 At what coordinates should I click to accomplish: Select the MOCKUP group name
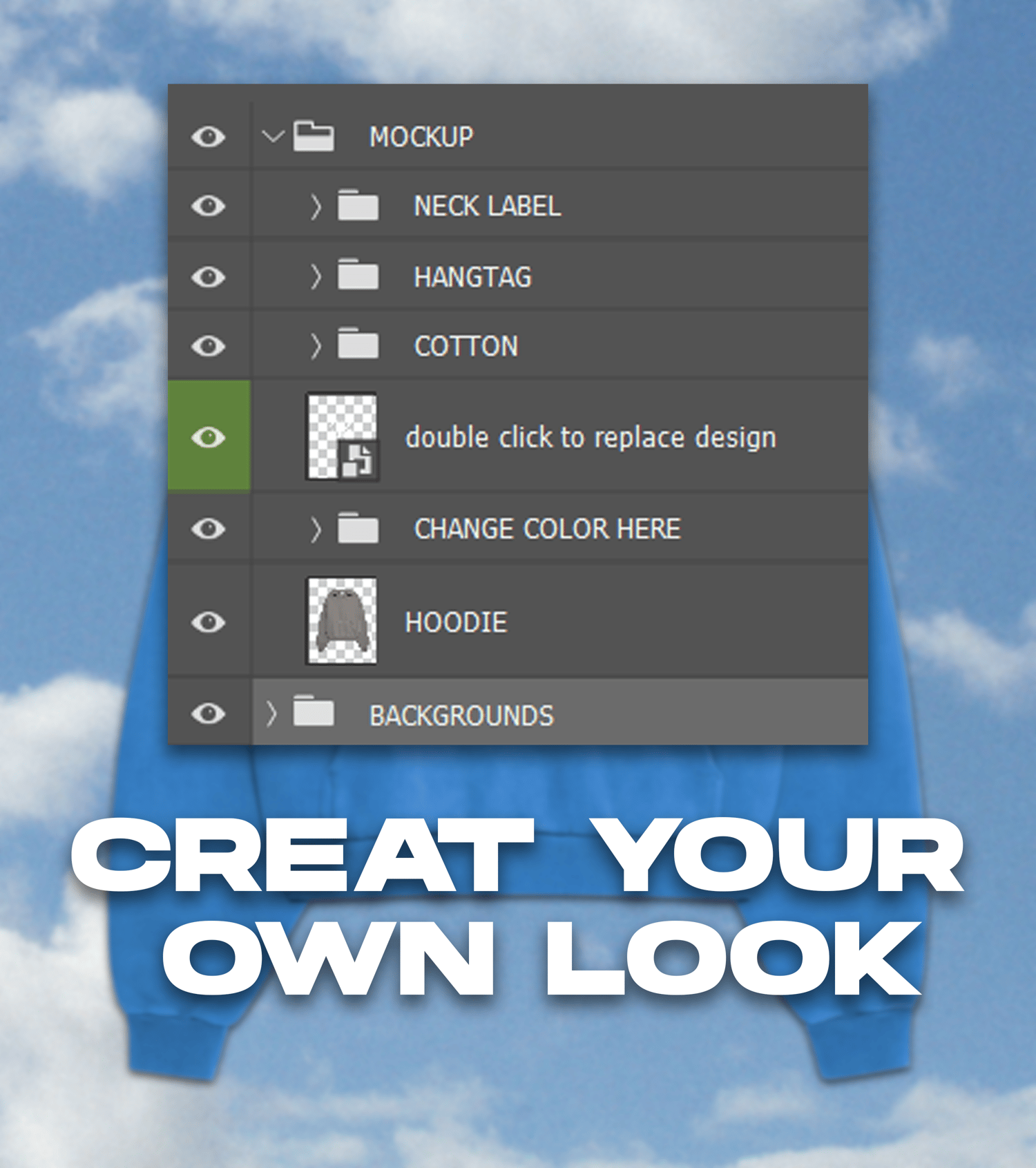[421, 137]
